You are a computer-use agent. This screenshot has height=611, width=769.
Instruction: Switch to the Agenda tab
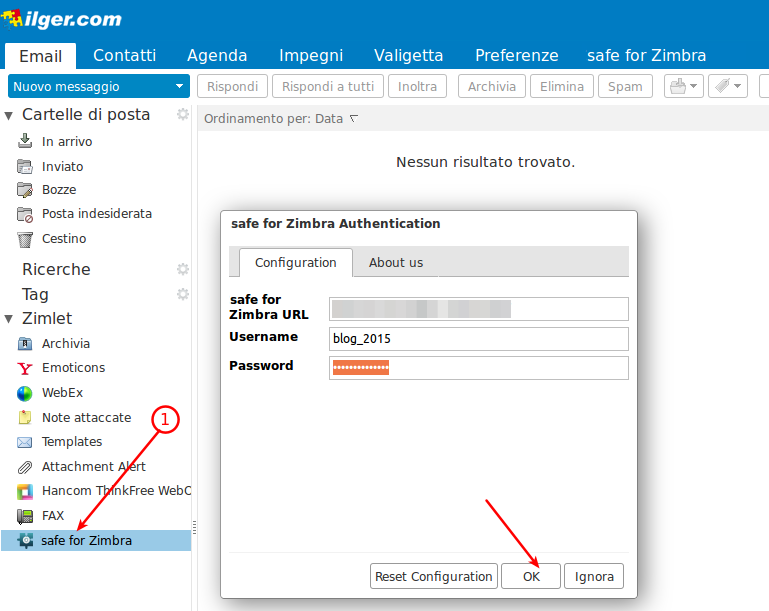pyautogui.click(x=217, y=55)
